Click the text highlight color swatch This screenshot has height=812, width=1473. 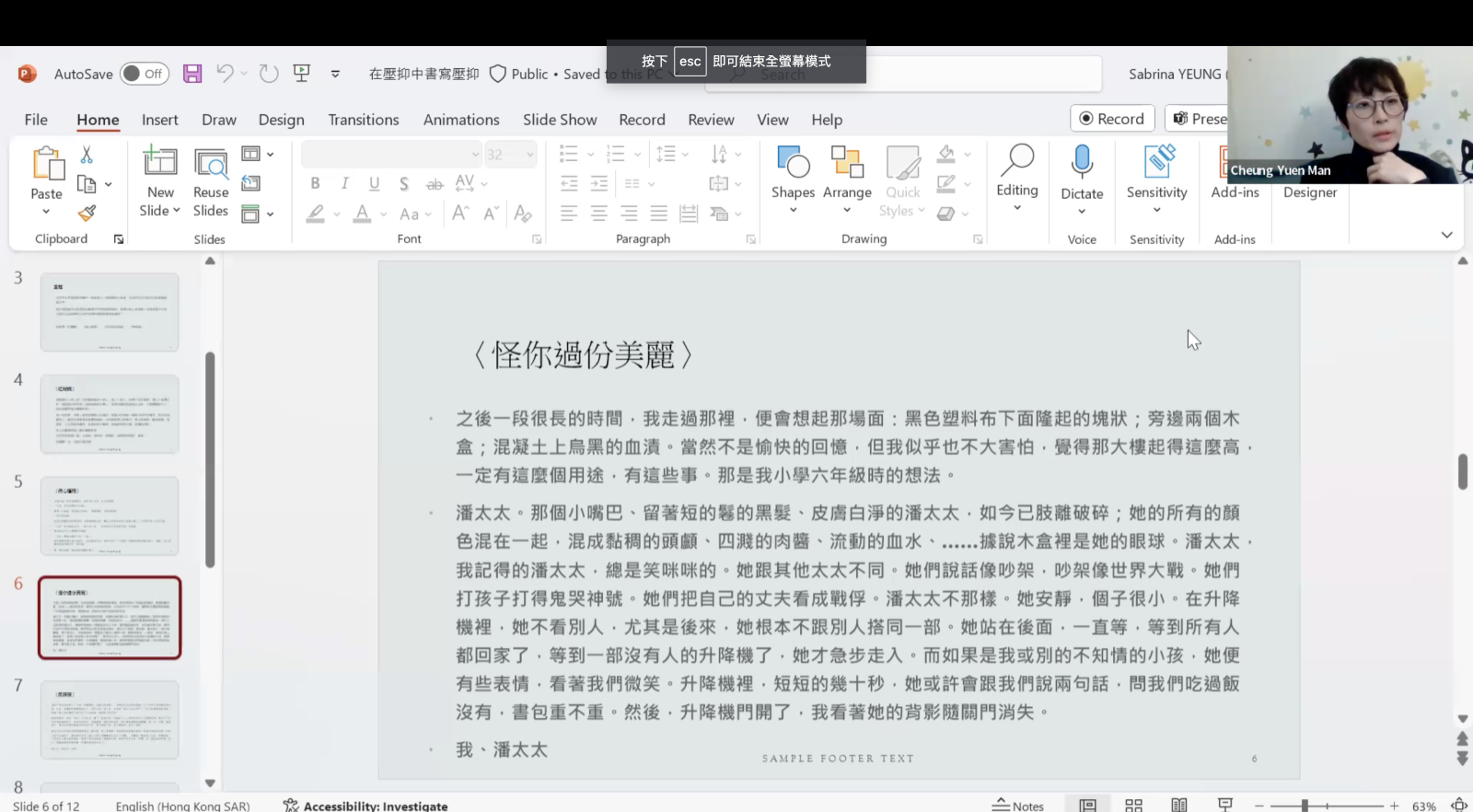(x=315, y=214)
